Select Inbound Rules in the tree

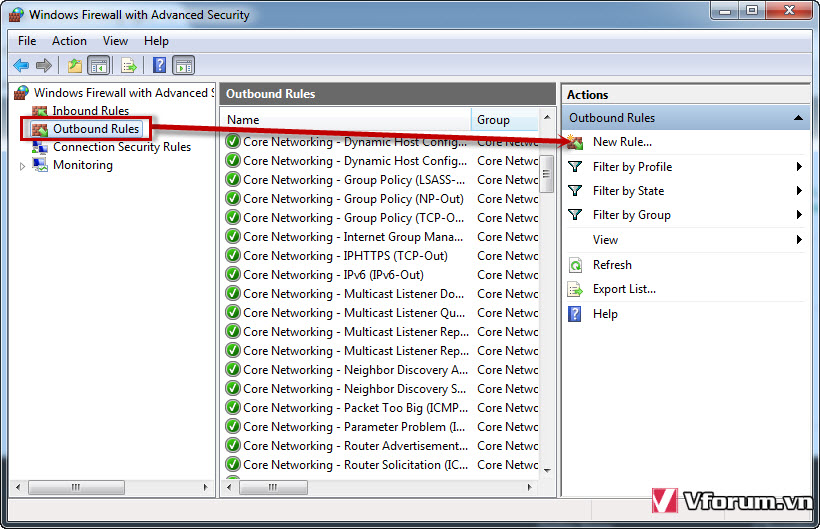tap(90, 111)
